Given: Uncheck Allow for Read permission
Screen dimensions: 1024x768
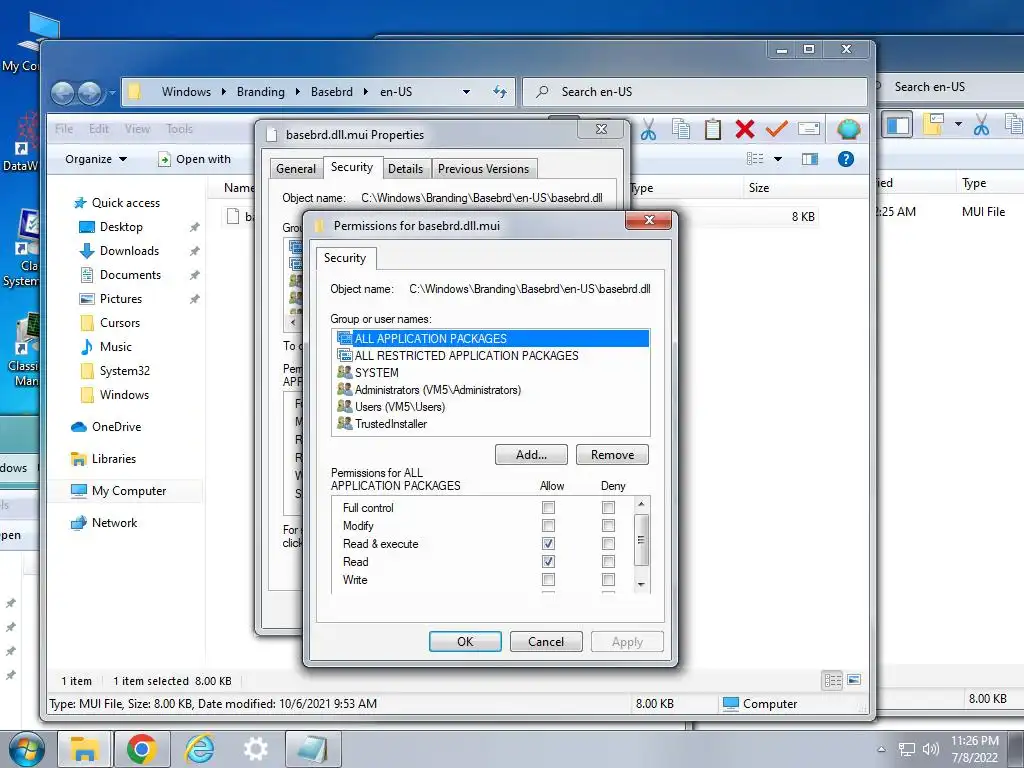Looking at the screenshot, I should 549,562.
